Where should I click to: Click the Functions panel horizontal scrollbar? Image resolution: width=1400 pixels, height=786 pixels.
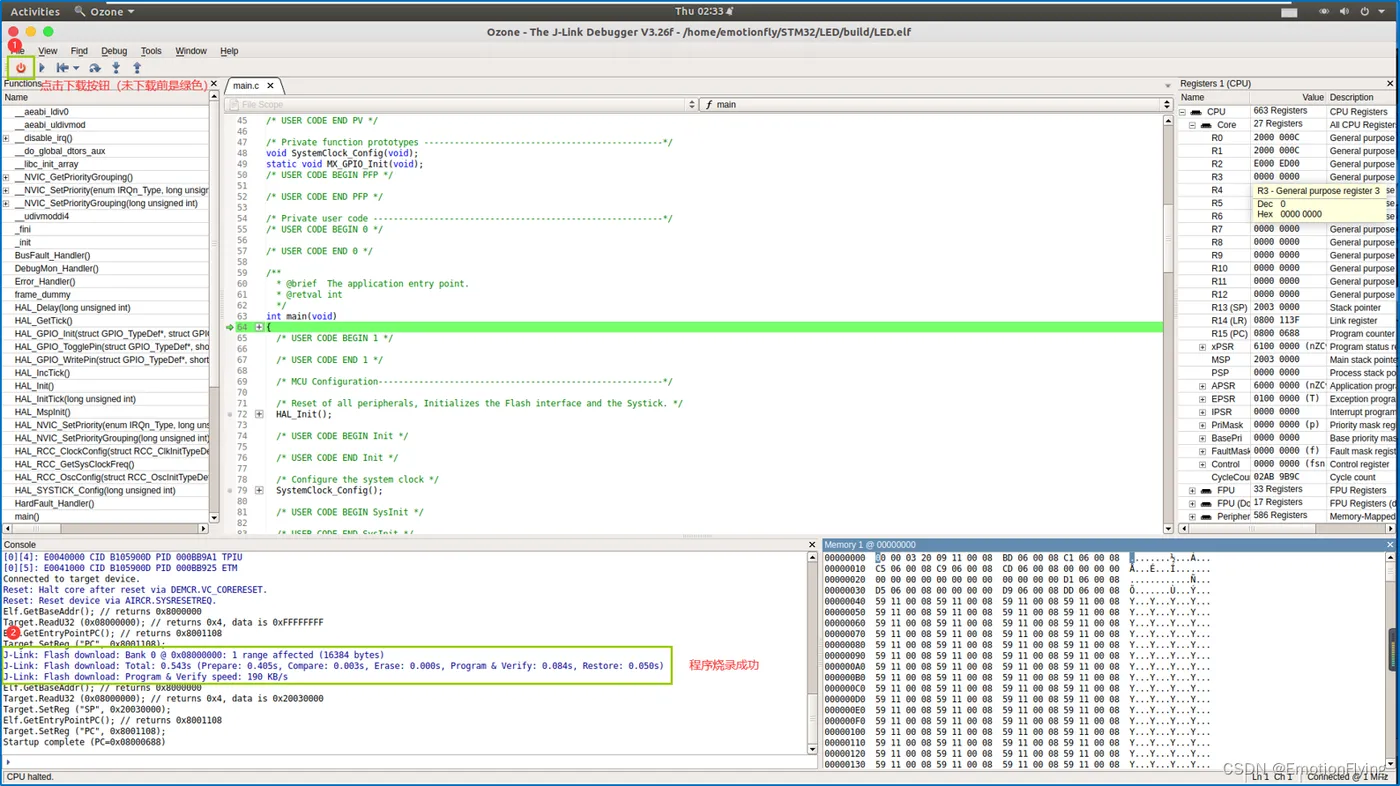(x=105, y=529)
